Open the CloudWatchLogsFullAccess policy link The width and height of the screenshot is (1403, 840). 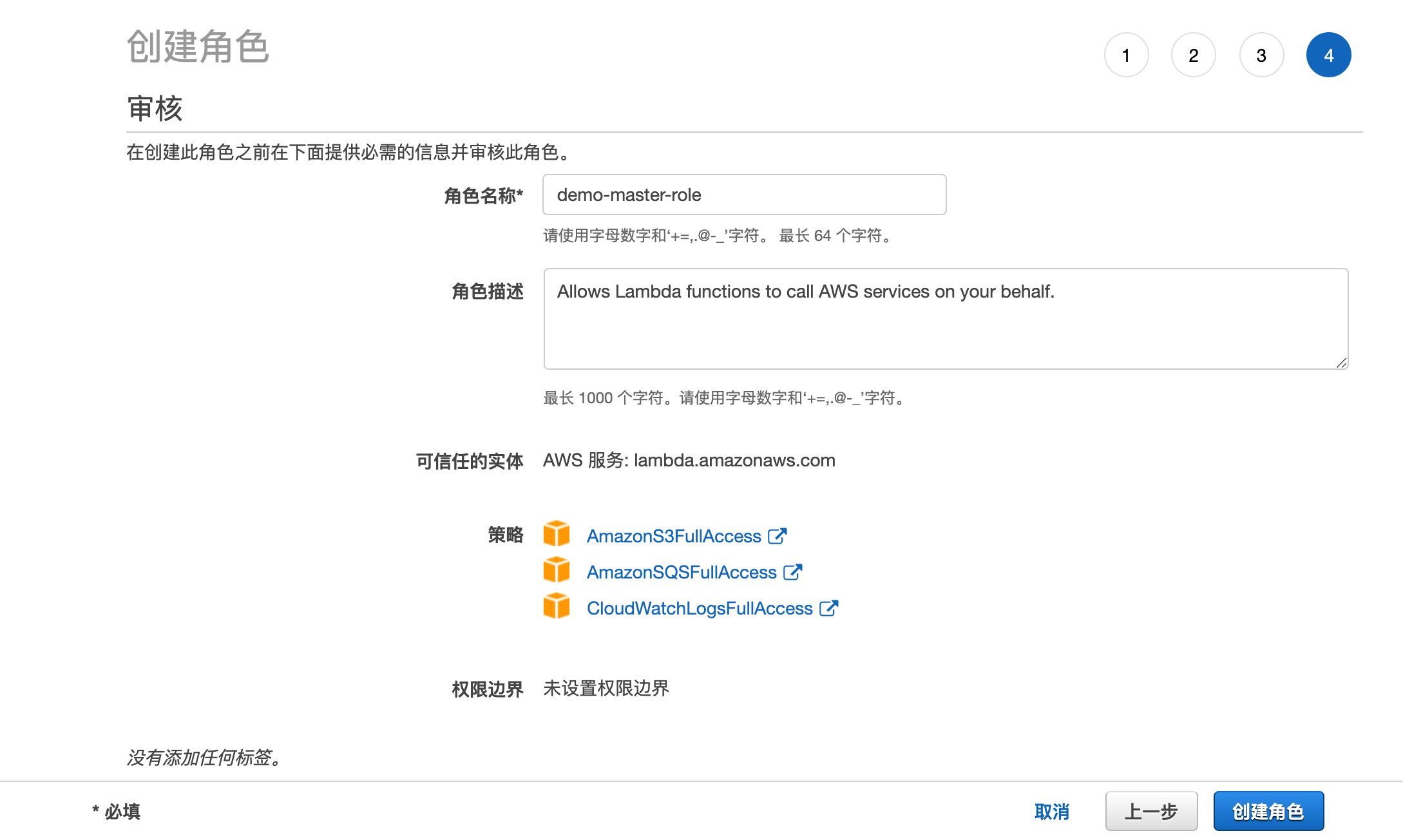pos(699,609)
